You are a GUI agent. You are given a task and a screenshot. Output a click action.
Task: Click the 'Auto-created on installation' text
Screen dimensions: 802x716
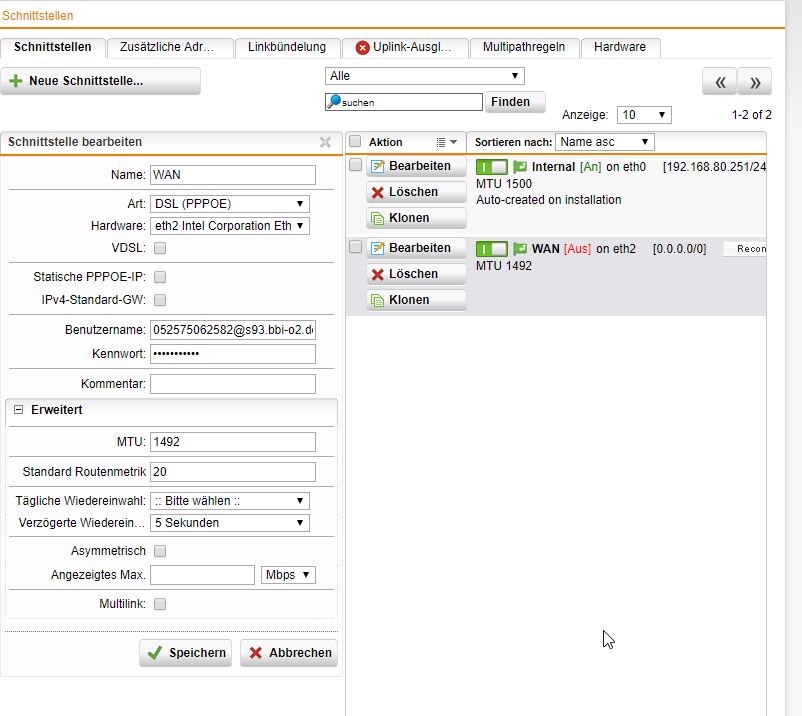tap(549, 200)
